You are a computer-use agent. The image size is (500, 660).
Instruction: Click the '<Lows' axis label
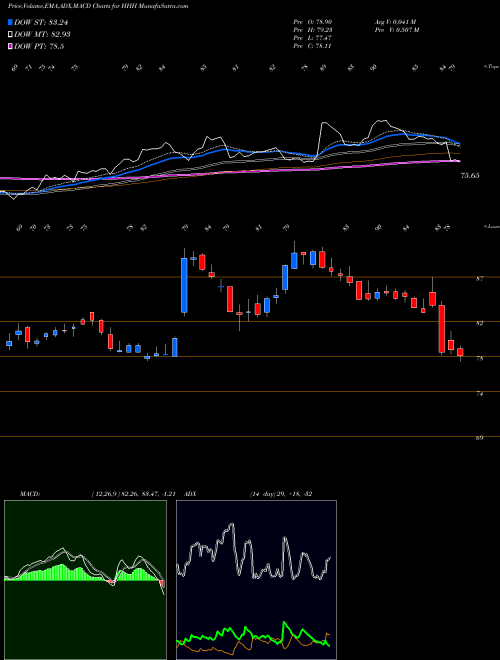point(491,226)
